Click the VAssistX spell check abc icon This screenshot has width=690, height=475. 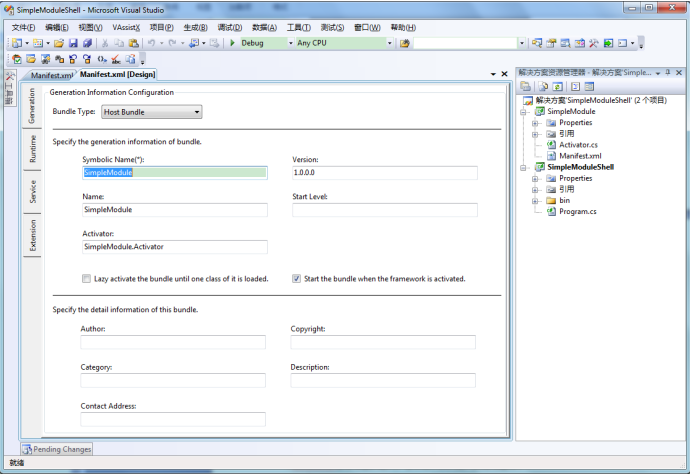click(116, 59)
